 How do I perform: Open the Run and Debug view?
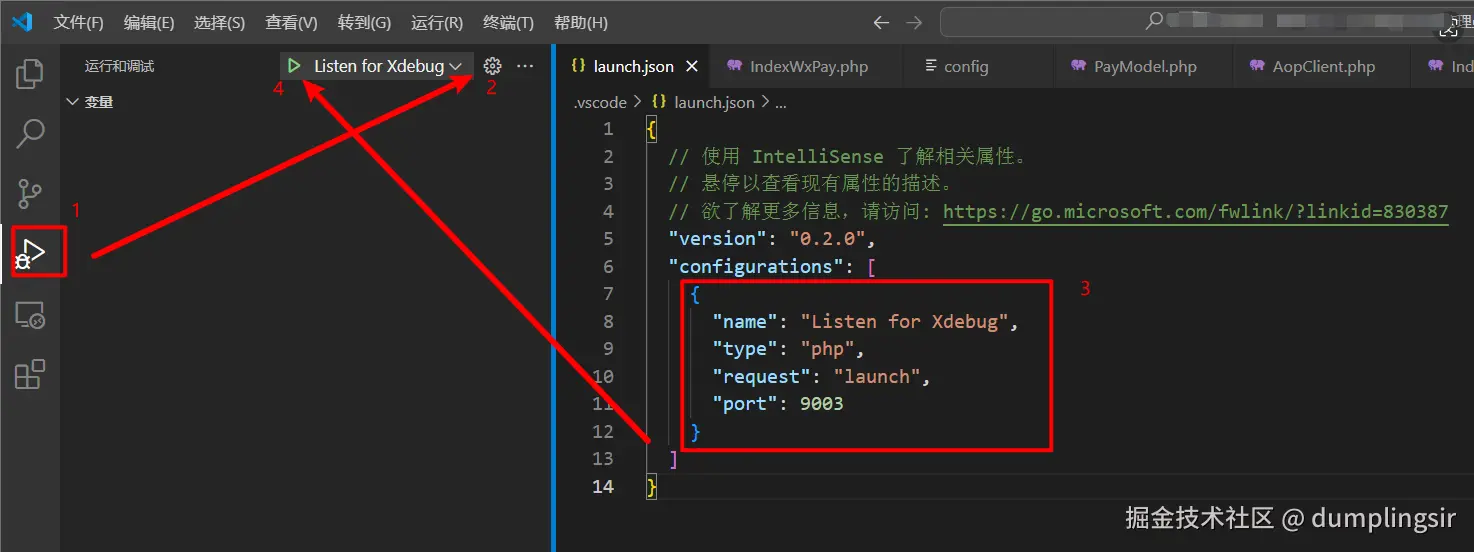coord(30,252)
